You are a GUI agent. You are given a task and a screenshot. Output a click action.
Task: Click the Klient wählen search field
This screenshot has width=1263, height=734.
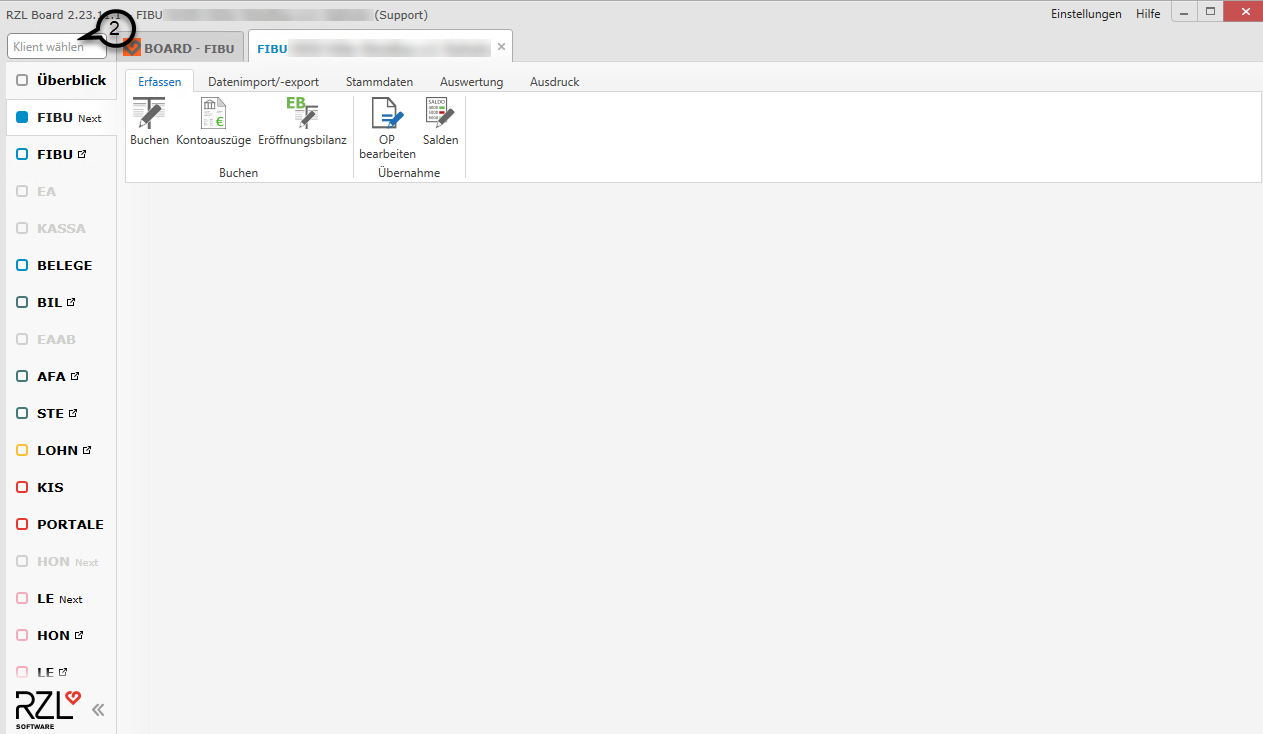50,47
